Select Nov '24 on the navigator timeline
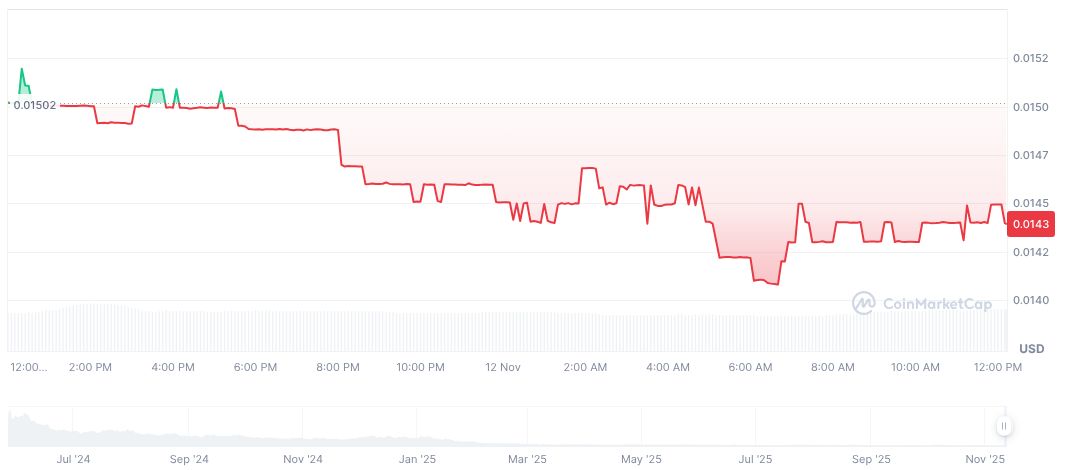The image size is (1072, 470). (x=302, y=459)
